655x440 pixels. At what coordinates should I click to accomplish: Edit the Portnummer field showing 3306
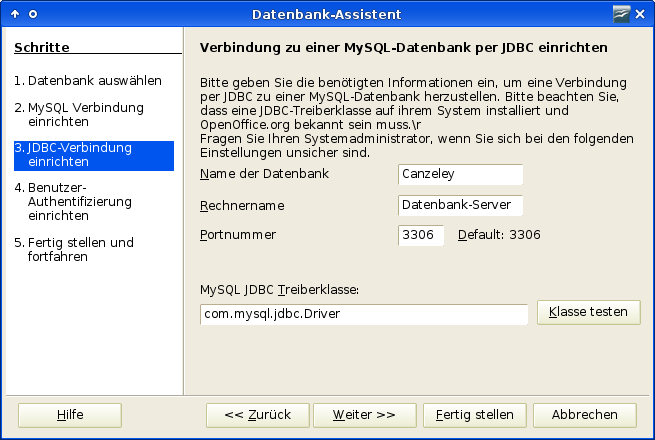(x=421, y=235)
